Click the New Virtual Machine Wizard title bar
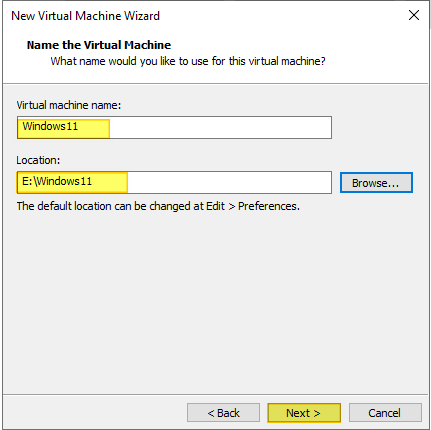 (x=200, y=16)
